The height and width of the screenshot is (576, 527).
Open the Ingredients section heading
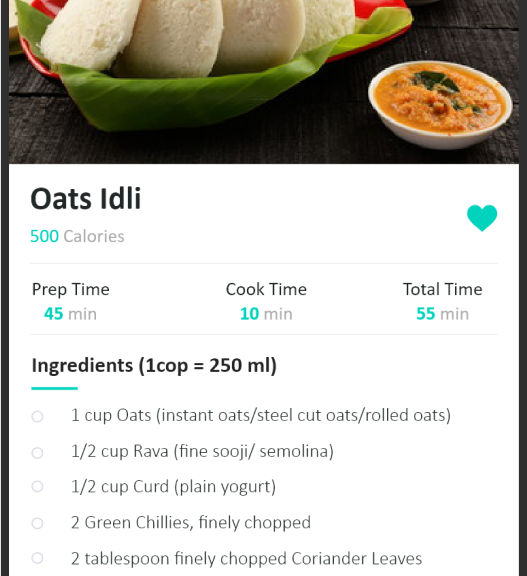click(154, 366)
